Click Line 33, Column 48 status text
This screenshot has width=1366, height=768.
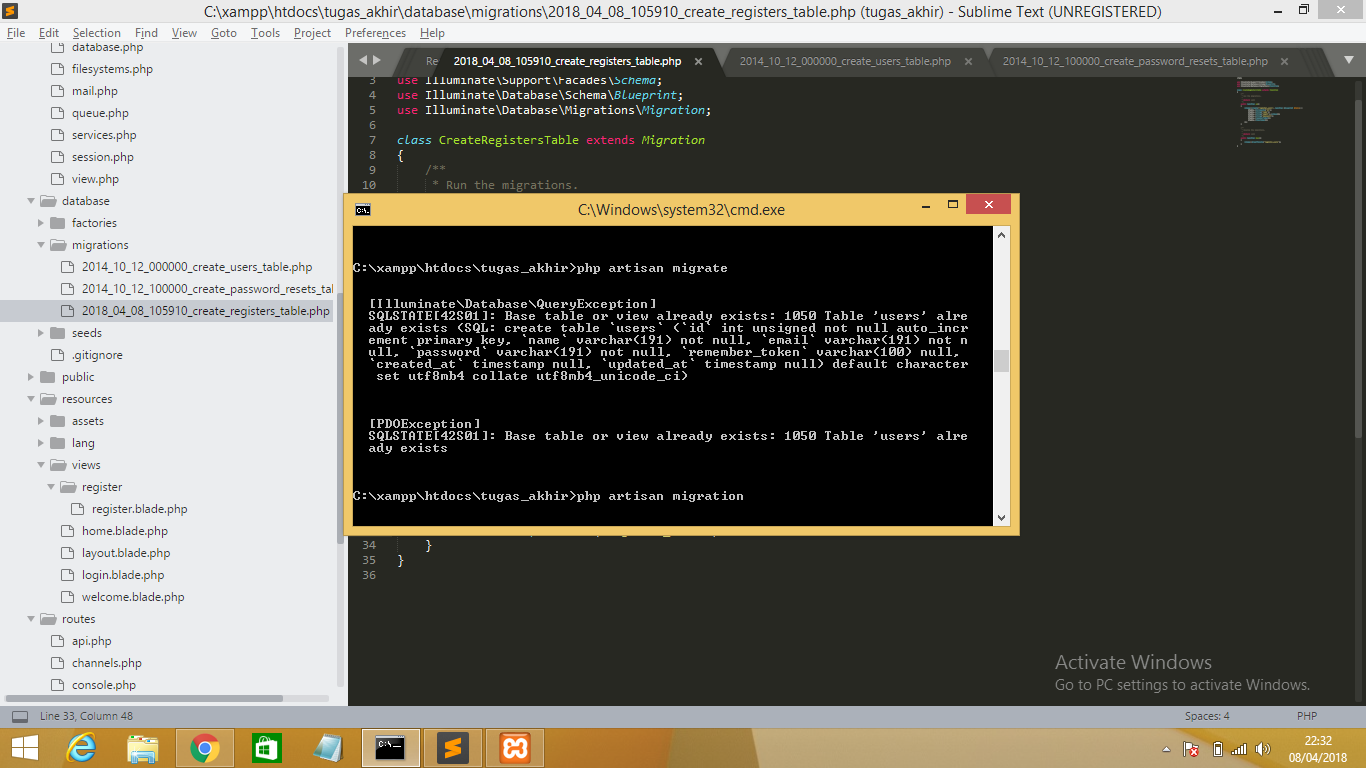point(86,716)
